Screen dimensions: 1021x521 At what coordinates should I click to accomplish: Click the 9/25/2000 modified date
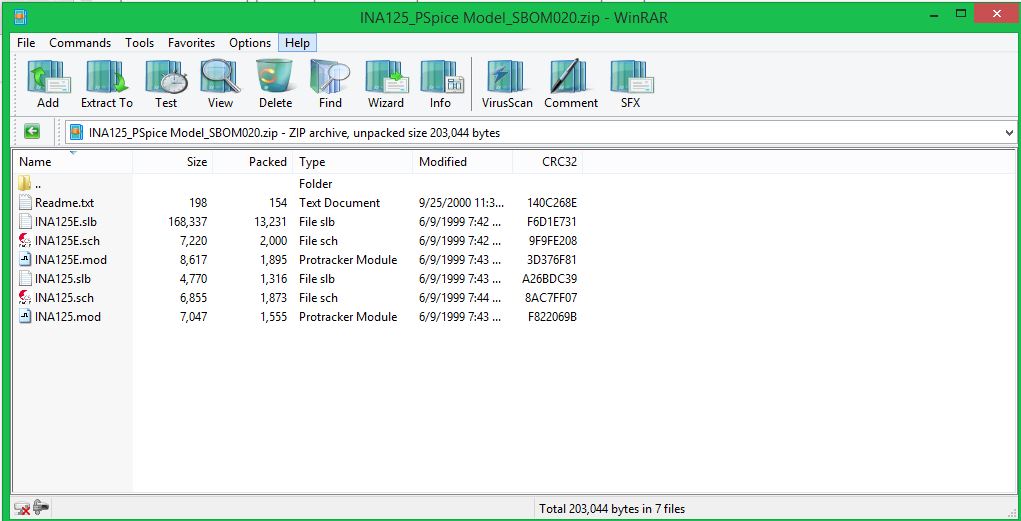[463, 203]
